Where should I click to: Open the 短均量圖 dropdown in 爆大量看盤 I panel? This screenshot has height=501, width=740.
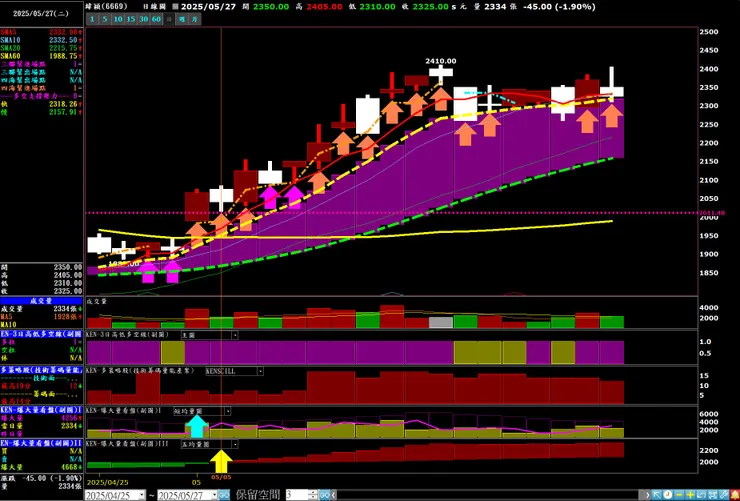(228, 411)
